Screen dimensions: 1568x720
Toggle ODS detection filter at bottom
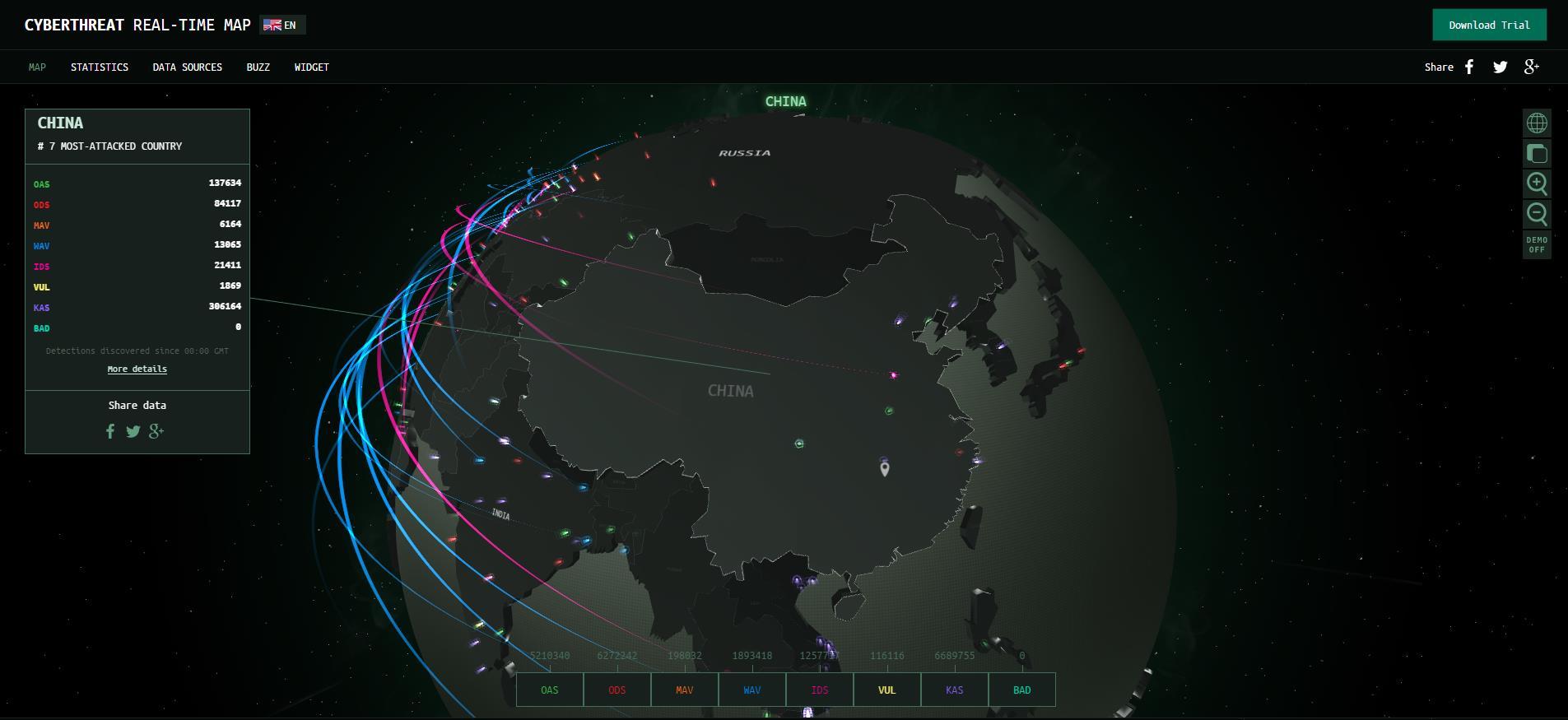(x=617, y=690)
